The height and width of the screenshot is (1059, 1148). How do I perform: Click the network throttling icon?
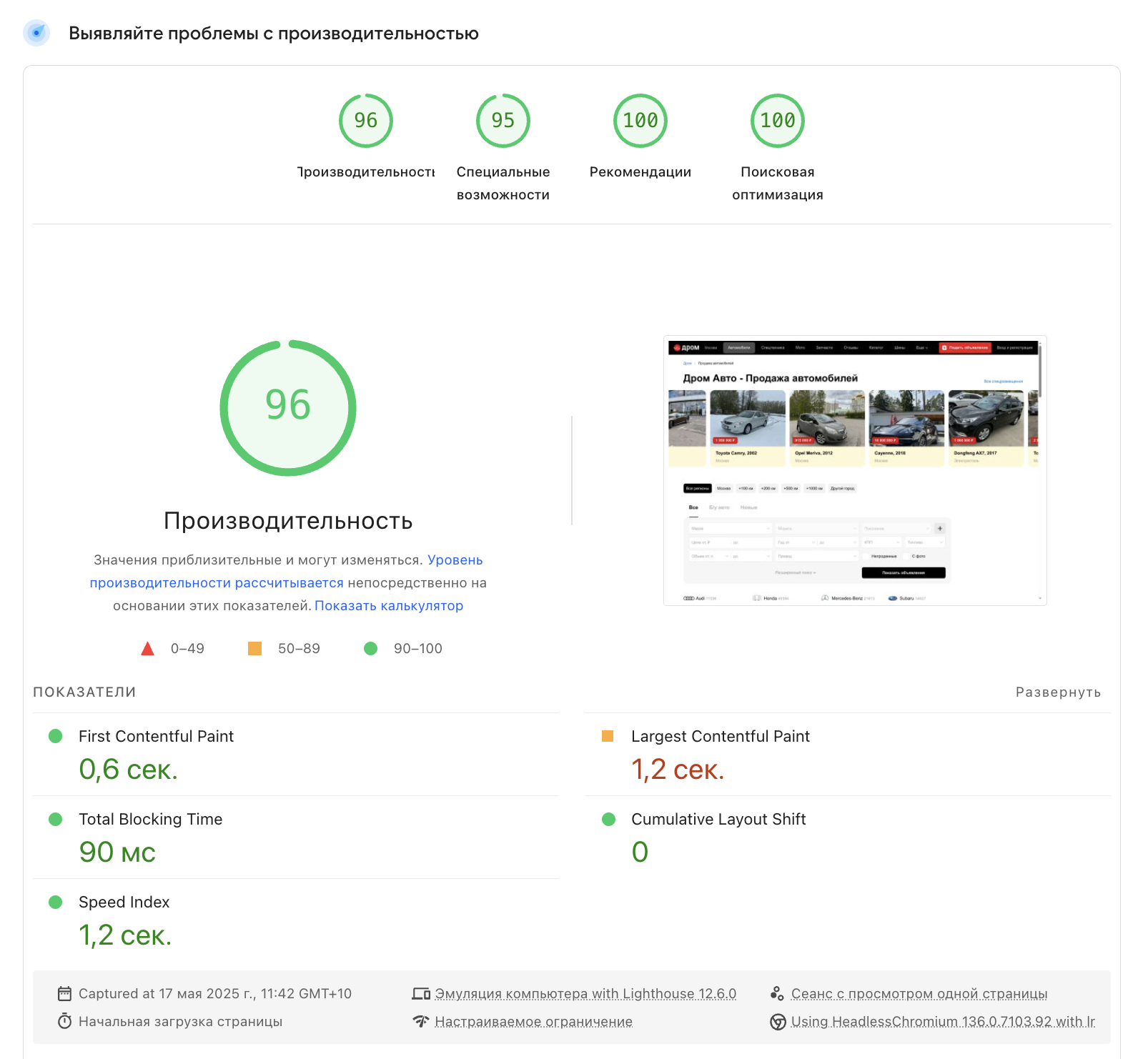[421, 1021]
